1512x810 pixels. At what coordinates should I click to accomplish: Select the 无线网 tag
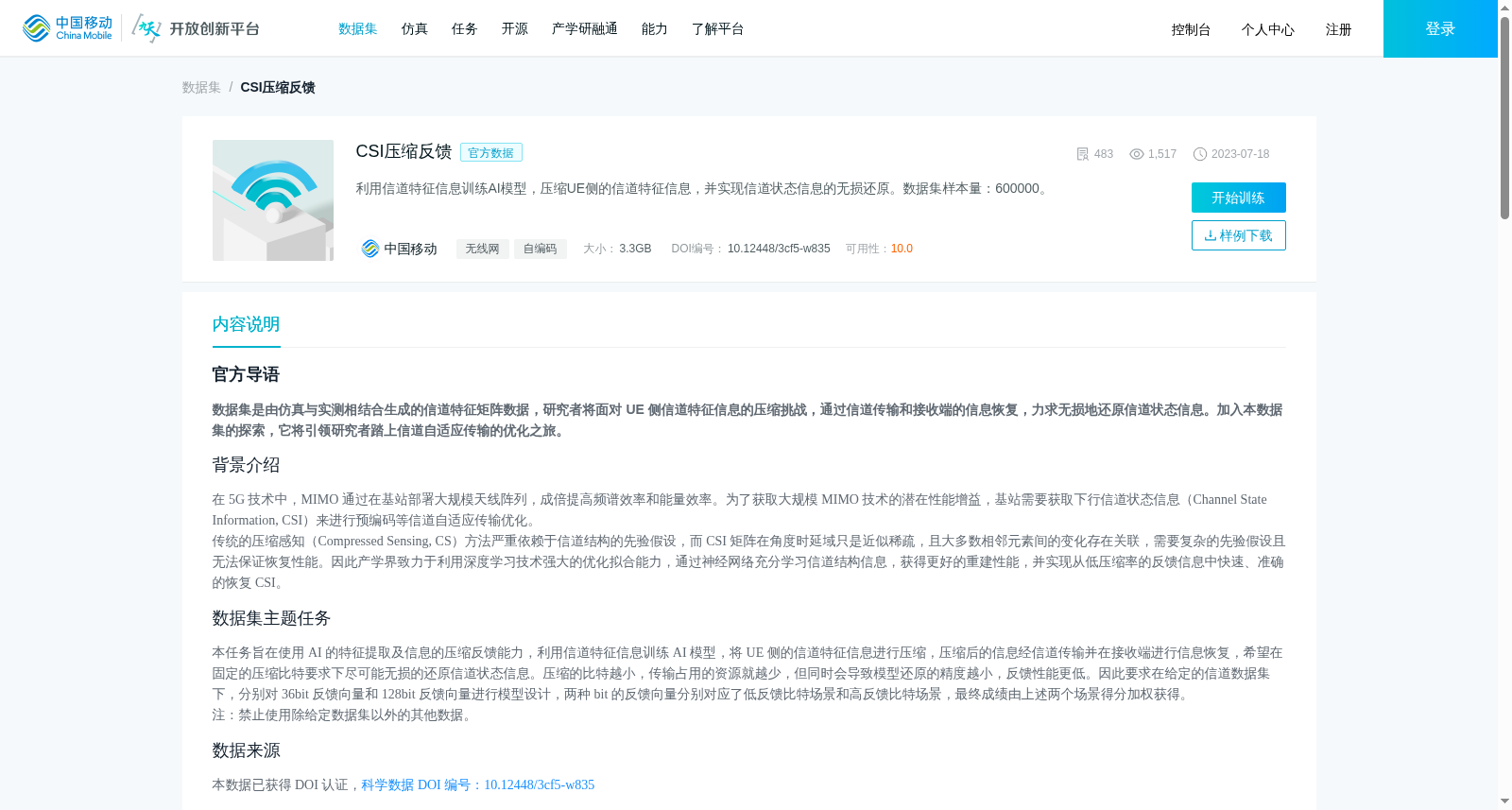click(483, 249)
